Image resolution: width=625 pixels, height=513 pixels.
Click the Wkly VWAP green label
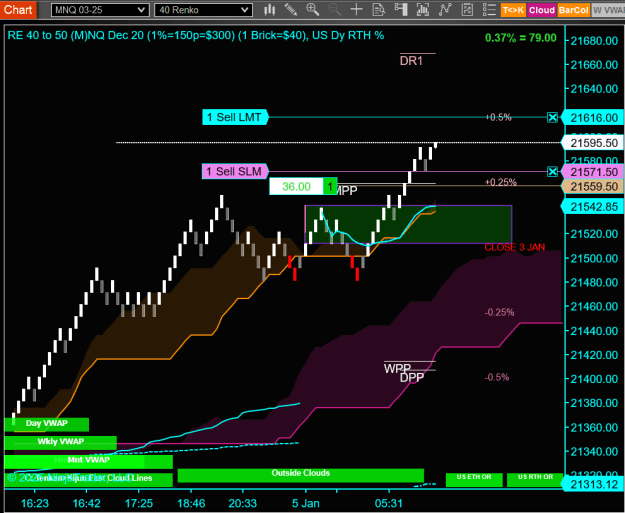click(61, 442)
